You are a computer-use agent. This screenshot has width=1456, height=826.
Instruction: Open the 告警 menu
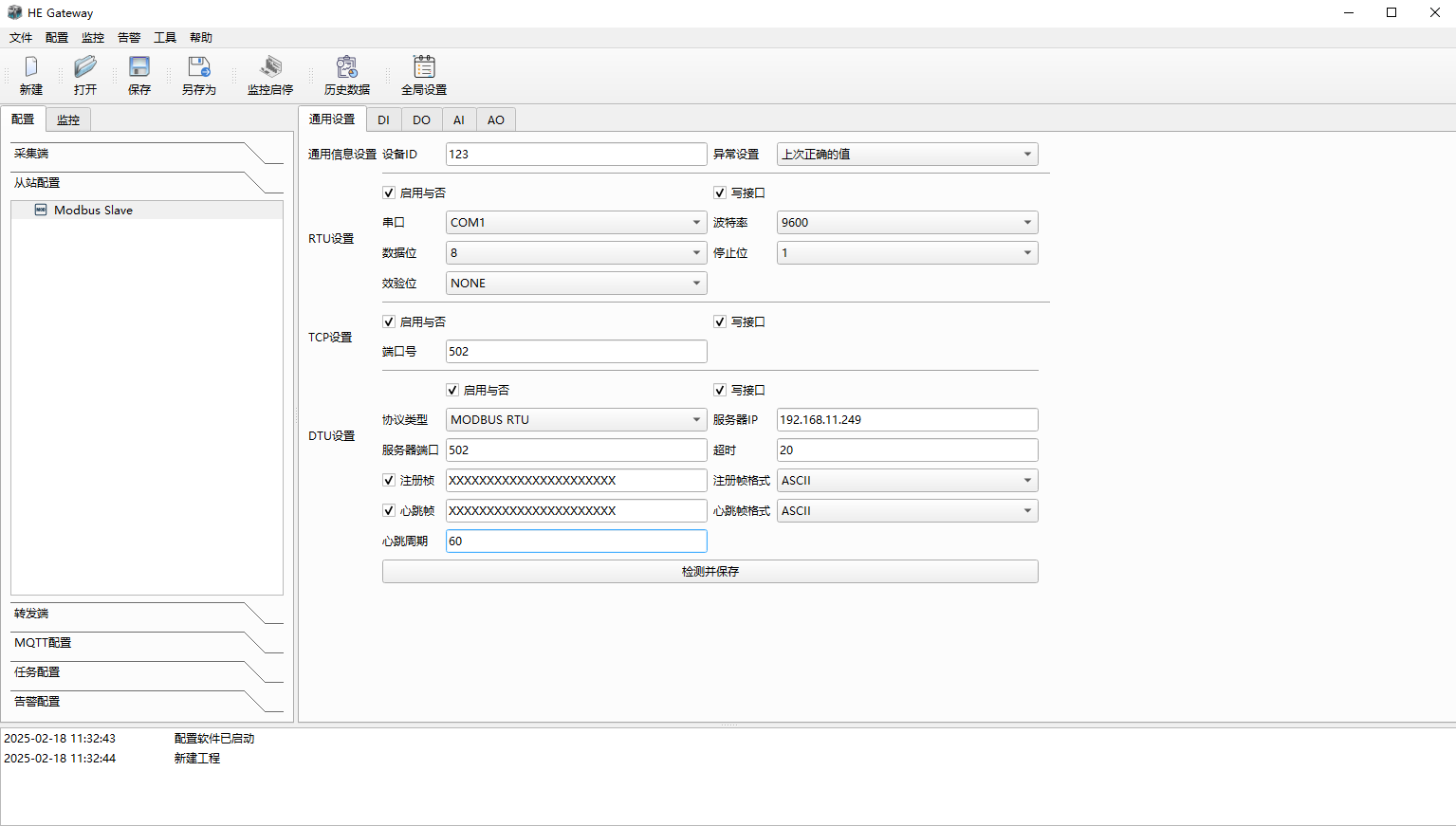(129, 38)
